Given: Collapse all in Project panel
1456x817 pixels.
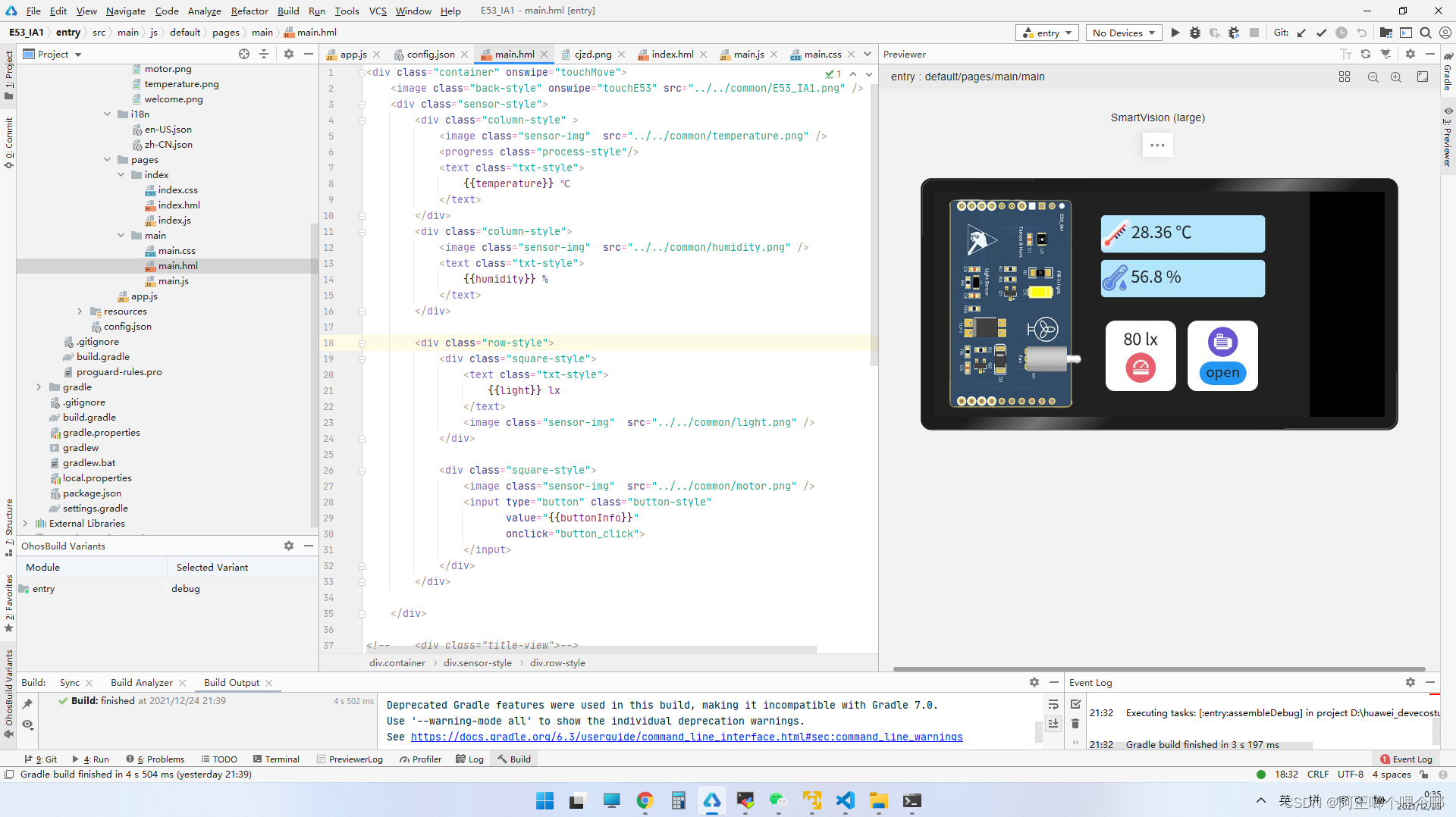Looking at the screenshot, I should pyautogui.click(x=264, y=54).
